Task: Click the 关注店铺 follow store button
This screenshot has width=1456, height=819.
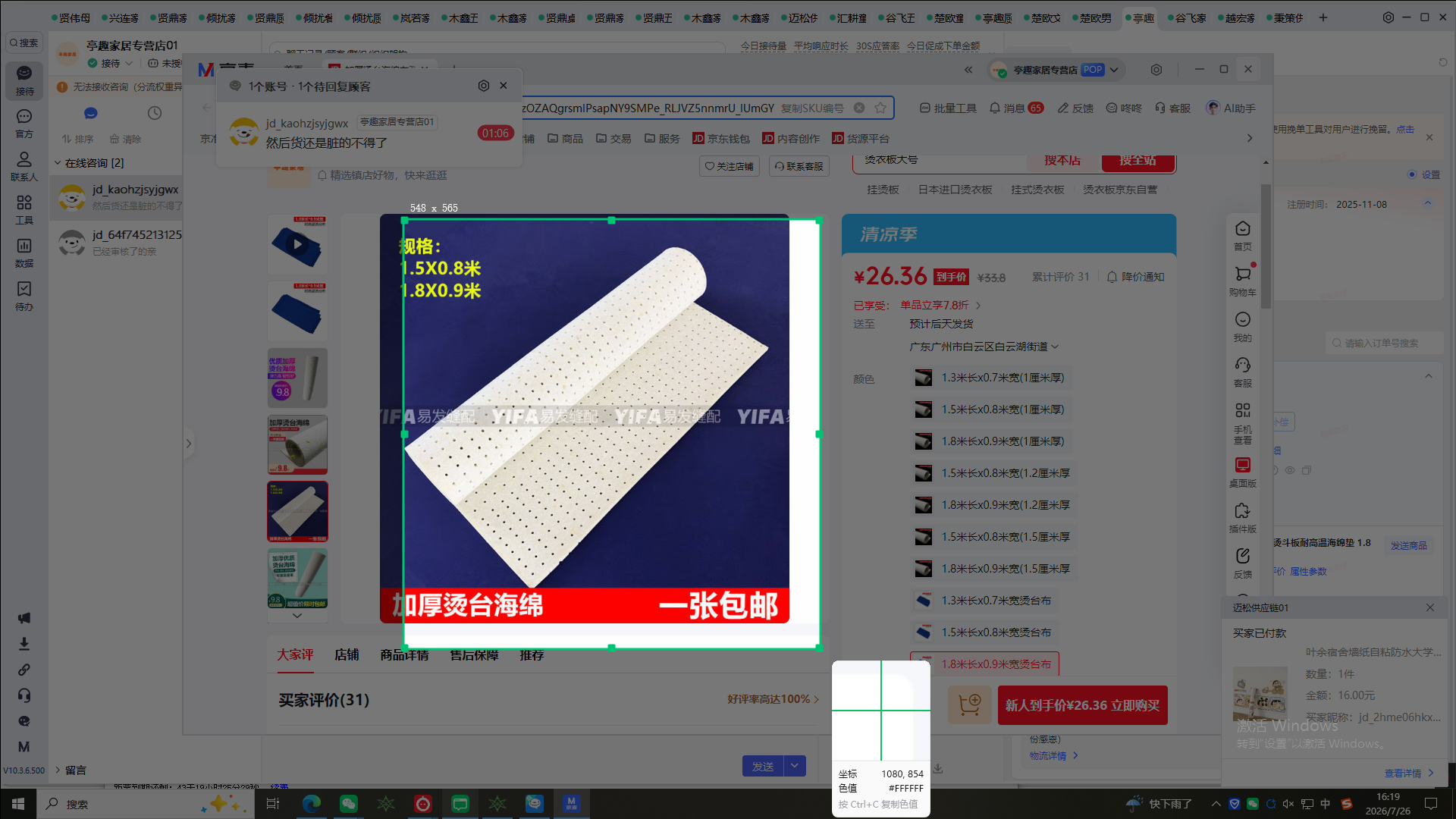Action: (x=729, y=166)
